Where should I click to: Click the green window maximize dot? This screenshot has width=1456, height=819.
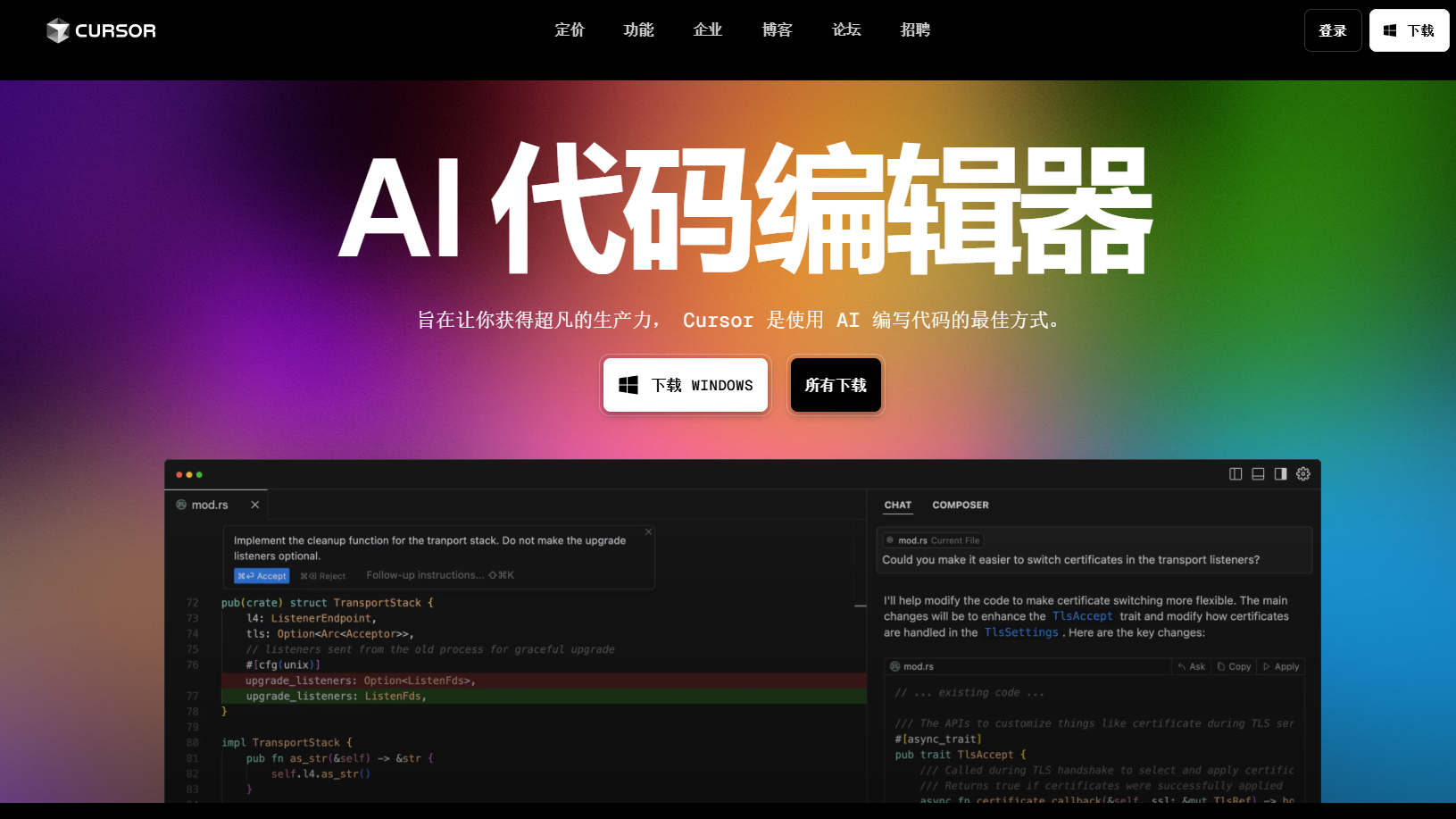coord(199,474)
